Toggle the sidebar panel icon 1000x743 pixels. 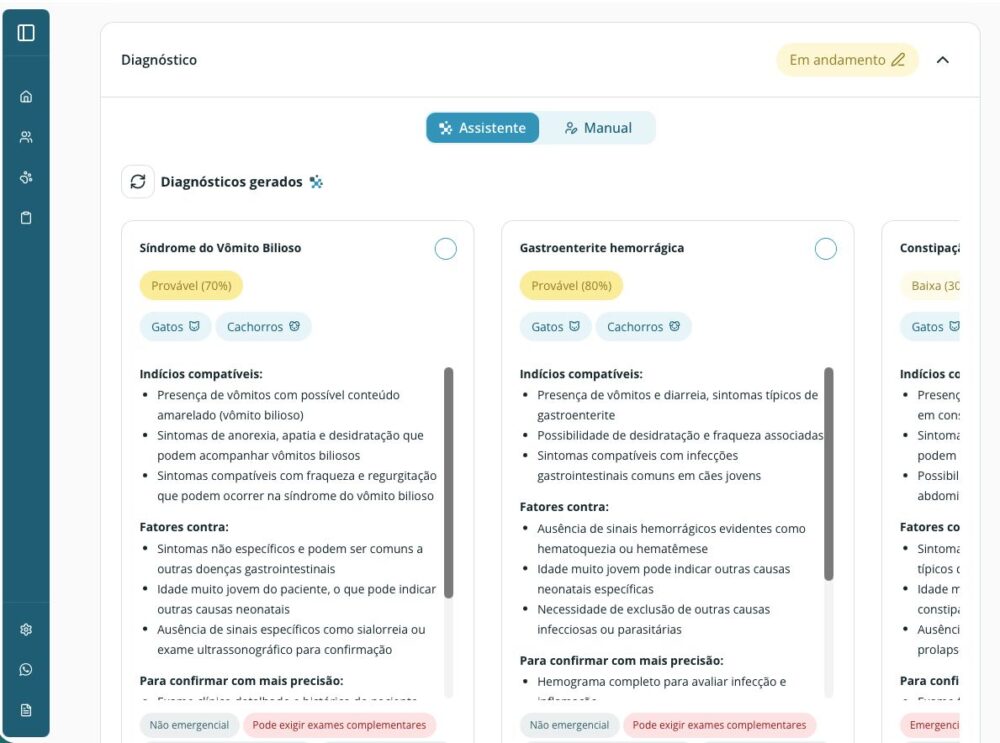26,33
